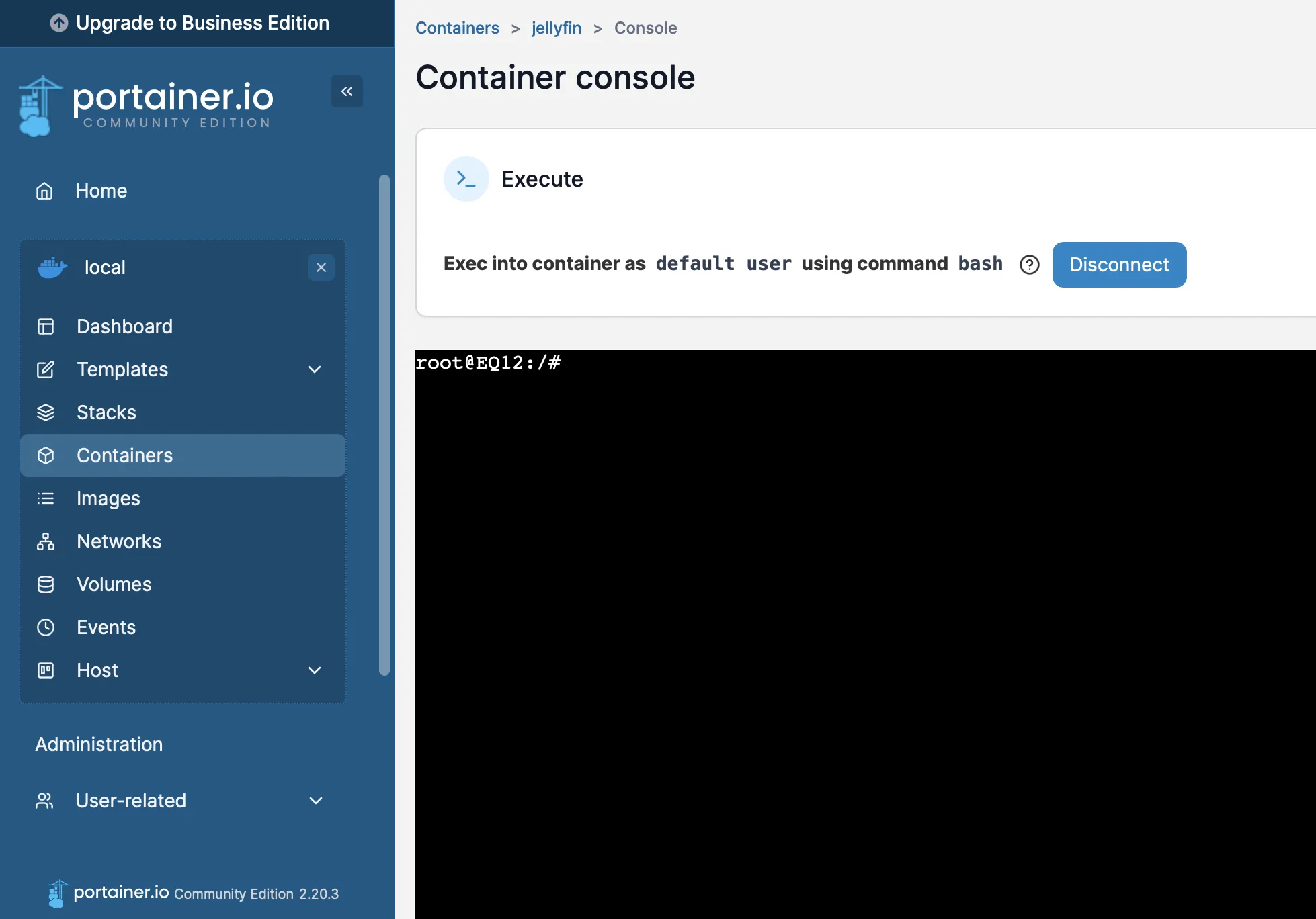The image size is (1316, 919).
Task: Follow the jellyfin breadcrumb link
Action: click(557, 28)
